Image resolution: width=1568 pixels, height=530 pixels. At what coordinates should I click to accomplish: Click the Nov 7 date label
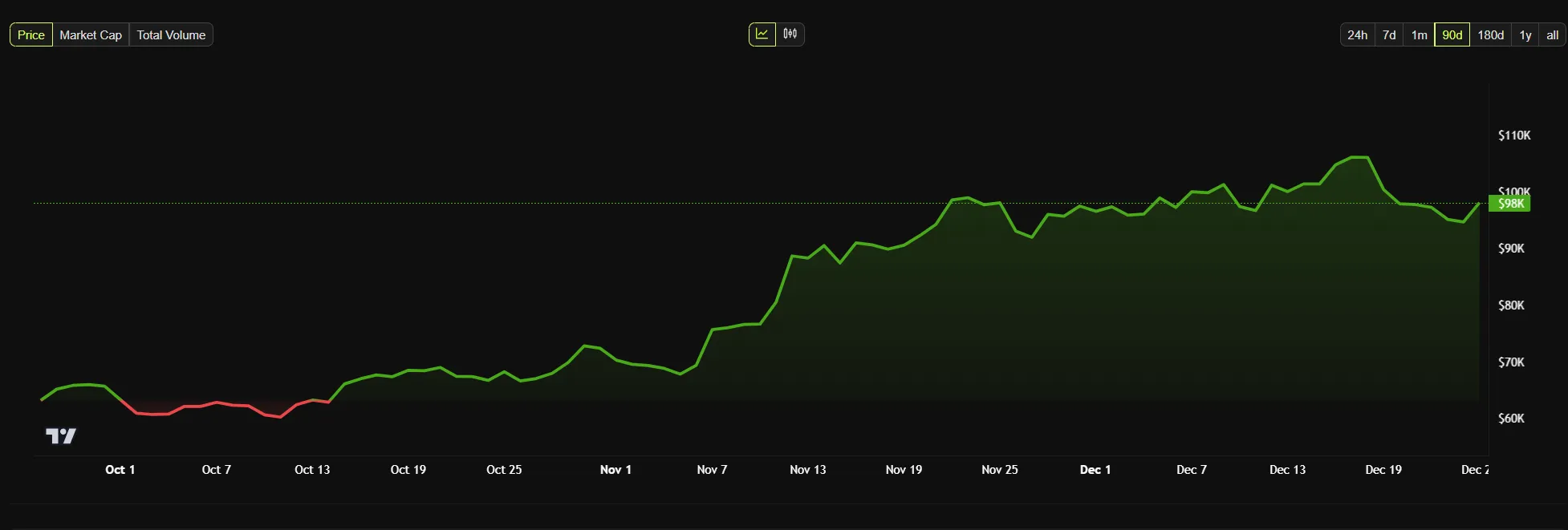(x=712, y=470)
